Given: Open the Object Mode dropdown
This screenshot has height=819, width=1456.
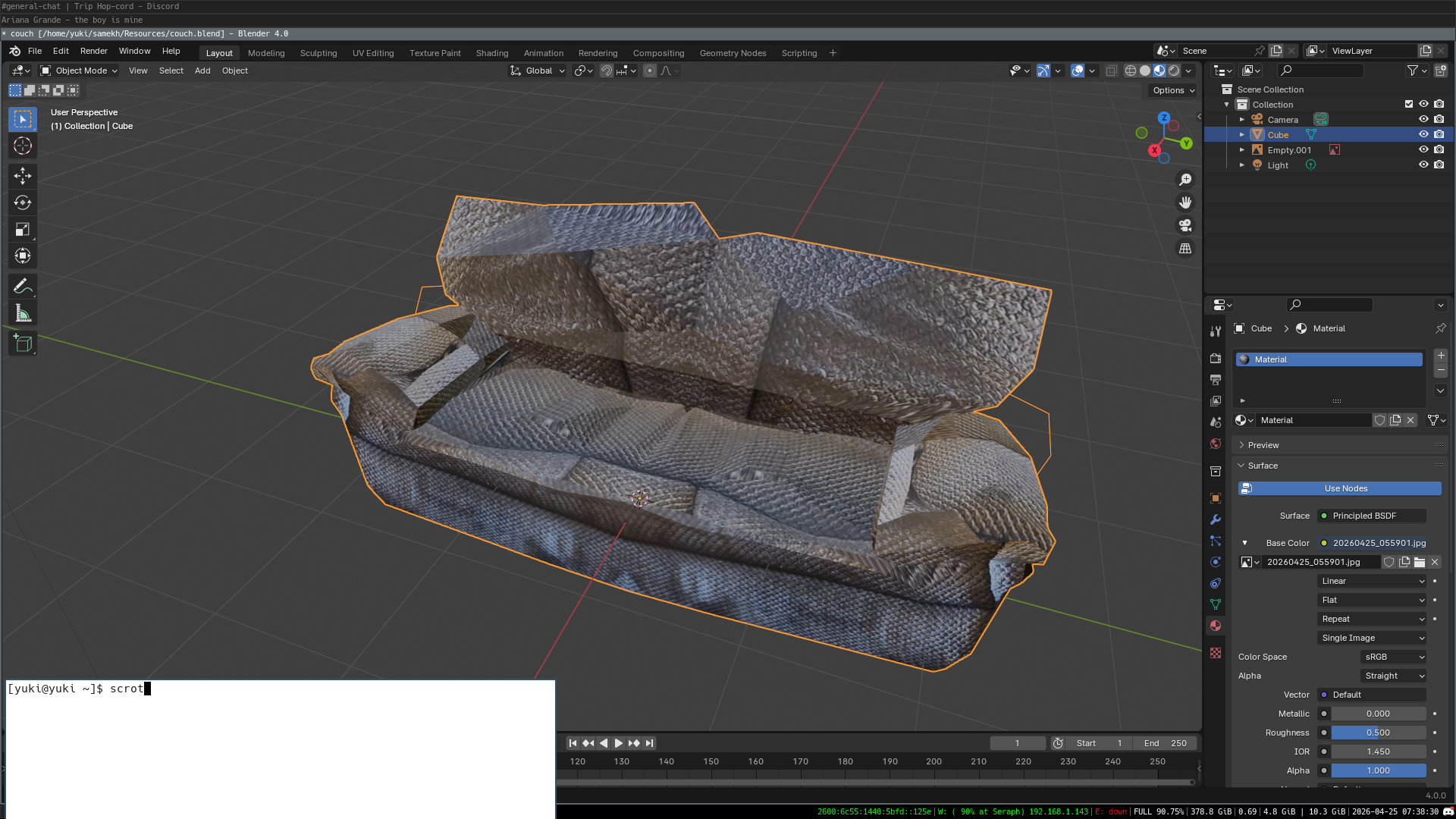Looking at the screenshot, I should pos(80,71).
